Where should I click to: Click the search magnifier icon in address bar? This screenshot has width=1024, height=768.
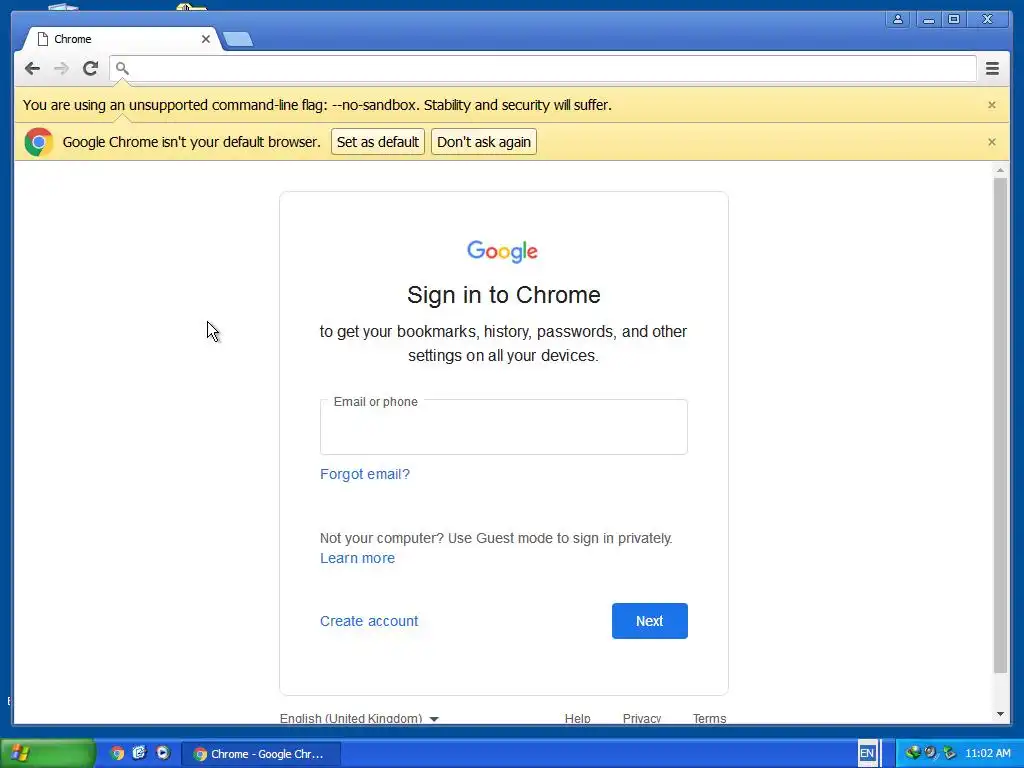point(122,68)
